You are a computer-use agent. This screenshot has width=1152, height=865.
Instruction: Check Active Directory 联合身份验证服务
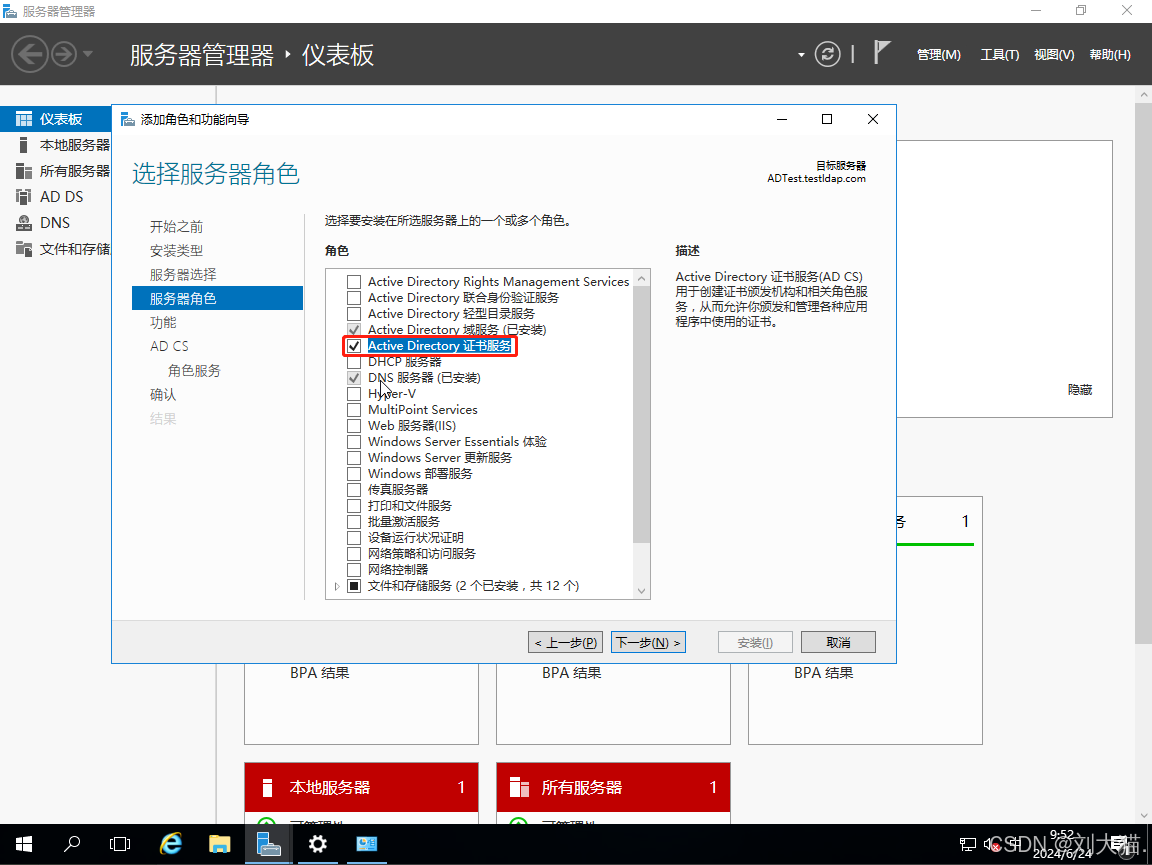[x=354, y=298]
